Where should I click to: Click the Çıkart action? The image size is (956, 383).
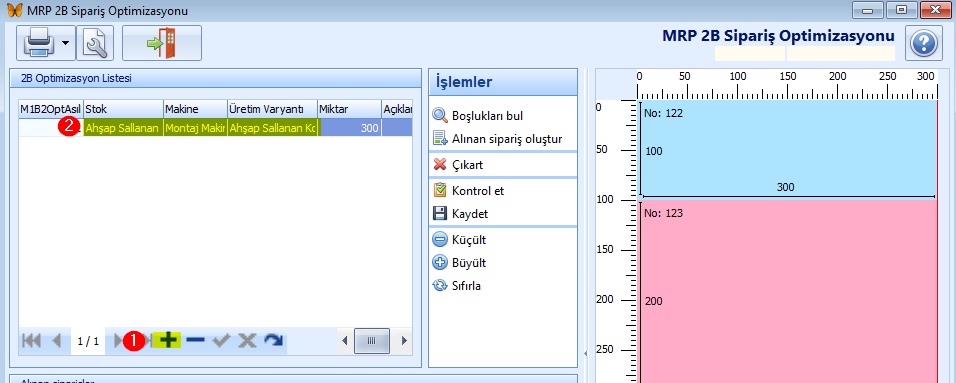[458, 165]
